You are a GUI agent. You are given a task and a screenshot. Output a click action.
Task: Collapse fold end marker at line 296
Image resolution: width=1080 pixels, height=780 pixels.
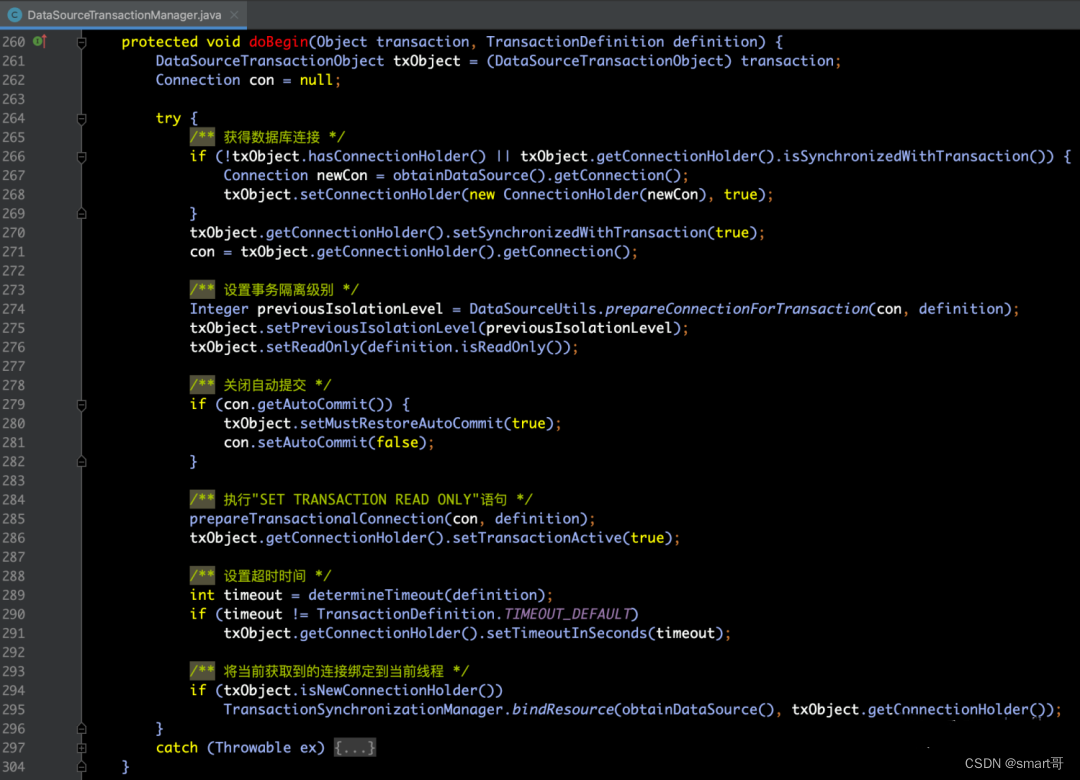[x=82, y=728]
